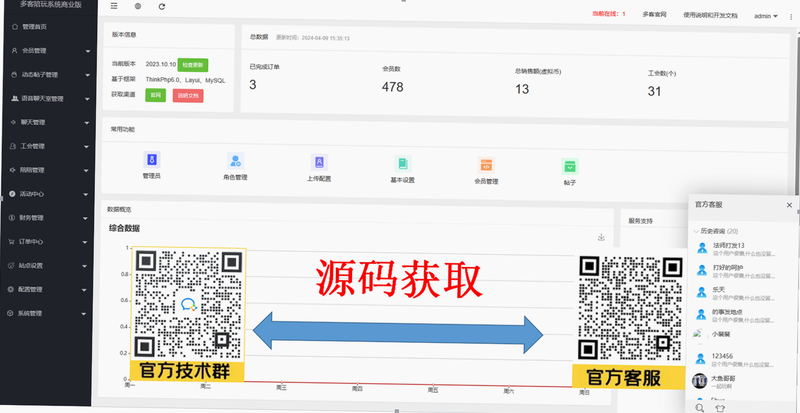Click the avatar of 123456 in chat list

(x=701, y=358)
